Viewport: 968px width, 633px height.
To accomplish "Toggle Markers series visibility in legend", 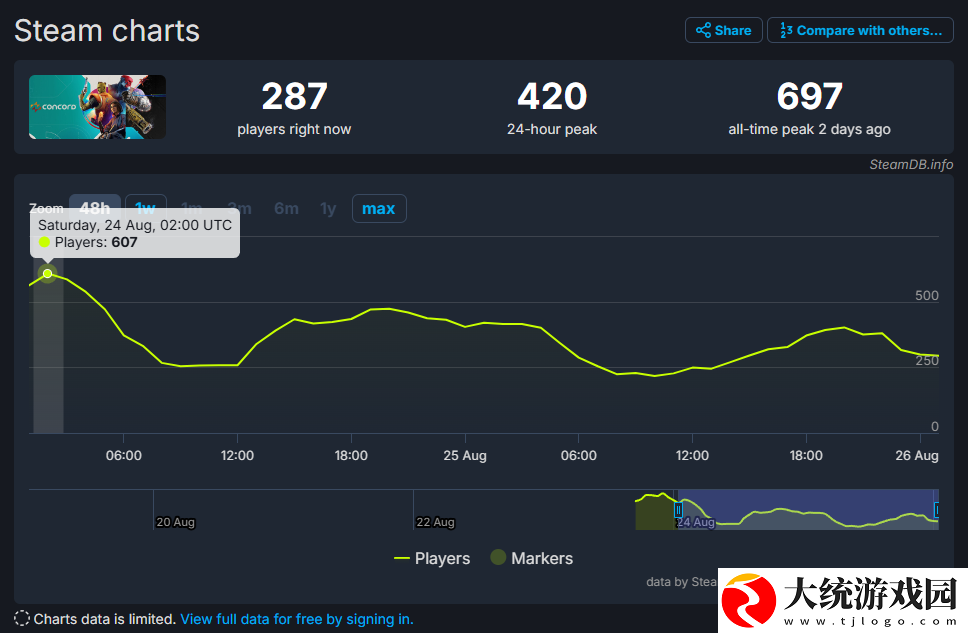I will [x=532, y=558].
